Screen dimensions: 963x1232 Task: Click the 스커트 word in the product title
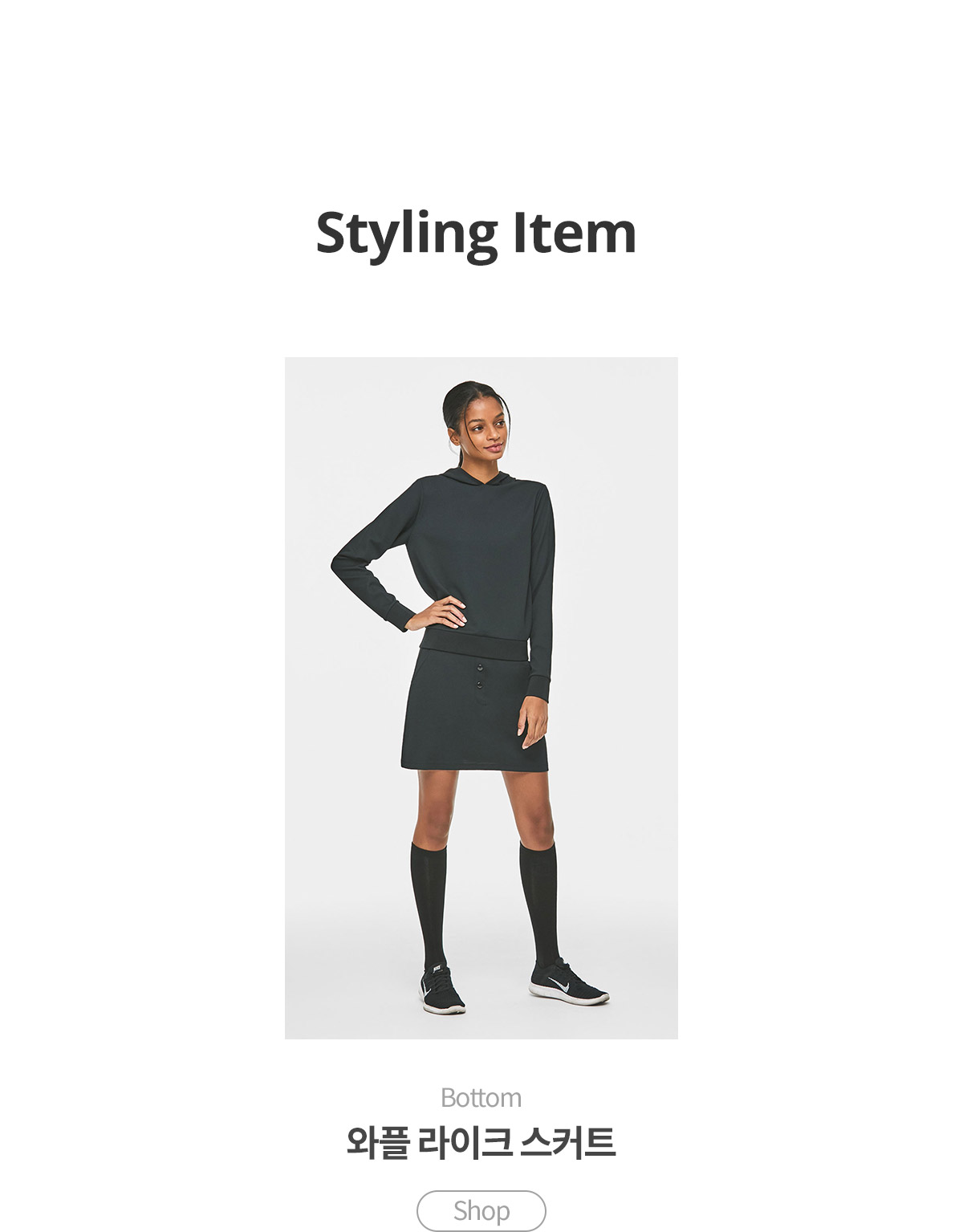point(568,1142)
